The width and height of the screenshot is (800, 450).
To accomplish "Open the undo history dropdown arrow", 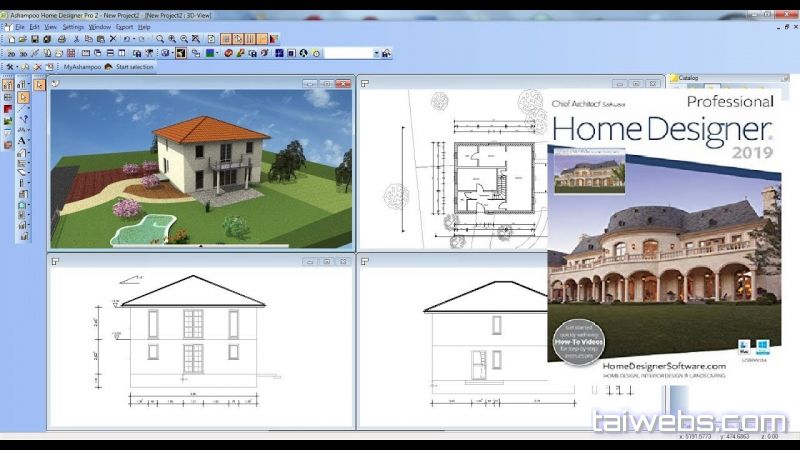I will point(134,39).
